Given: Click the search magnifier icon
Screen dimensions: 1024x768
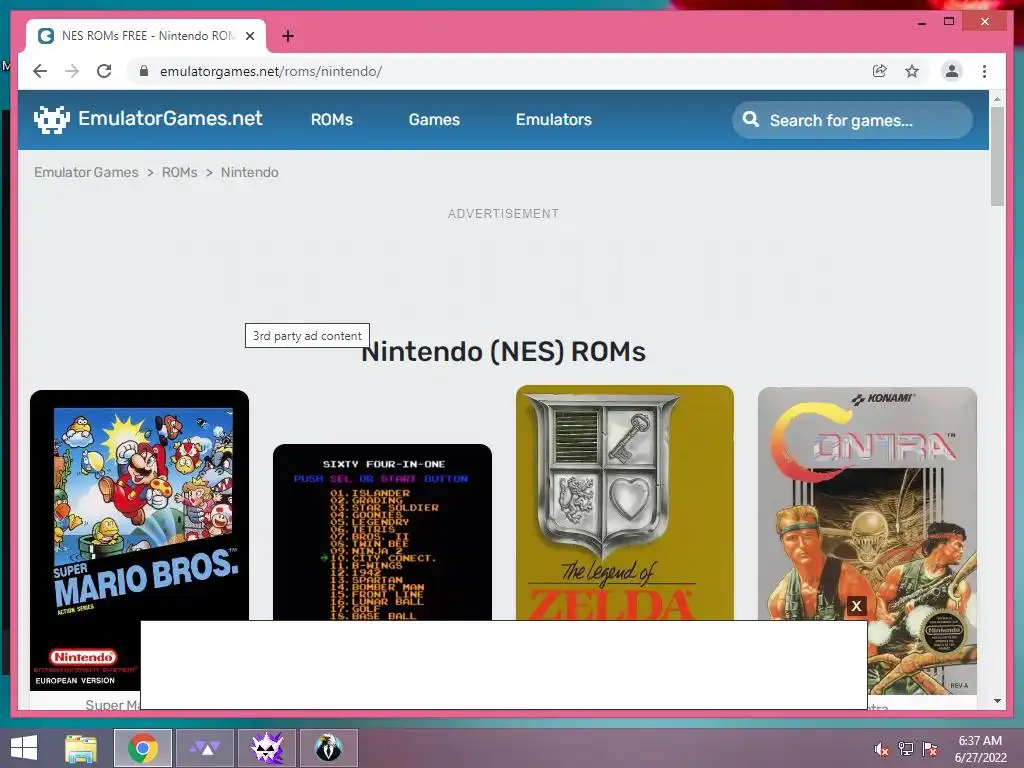Looking at the screenshot, I should pos(751,120).
